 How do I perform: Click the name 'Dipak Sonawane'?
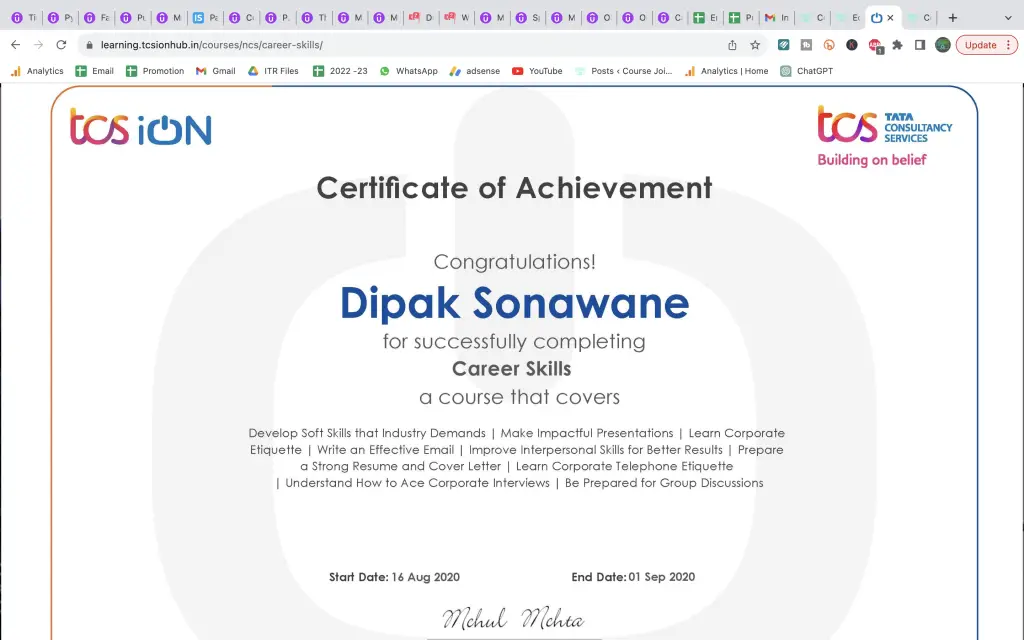click(515, 303)
